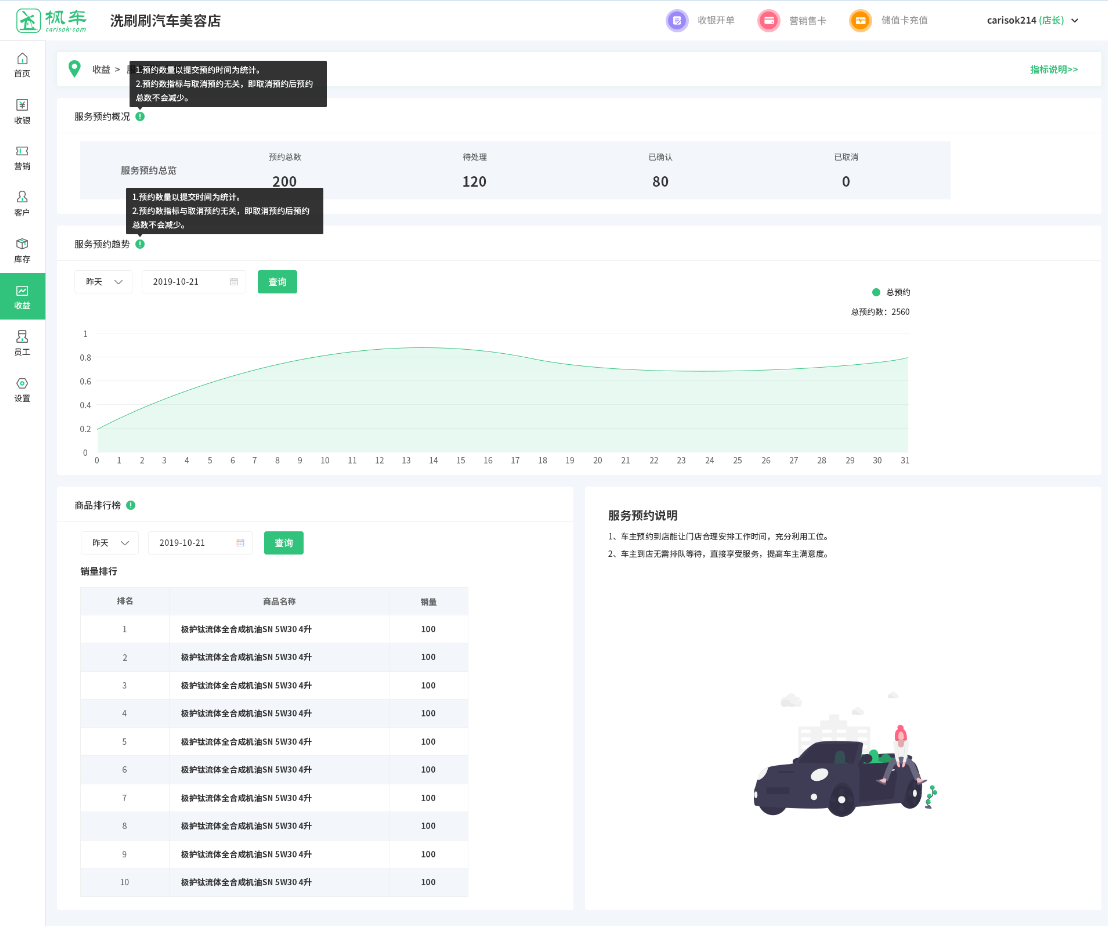The image size is (1108, 926).
Task: Click 查询 button in trend section
Action: (x=277, y=282)
